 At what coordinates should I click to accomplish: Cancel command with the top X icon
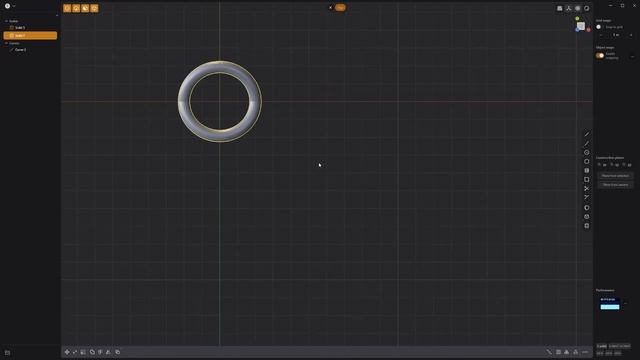pos(331,7)
